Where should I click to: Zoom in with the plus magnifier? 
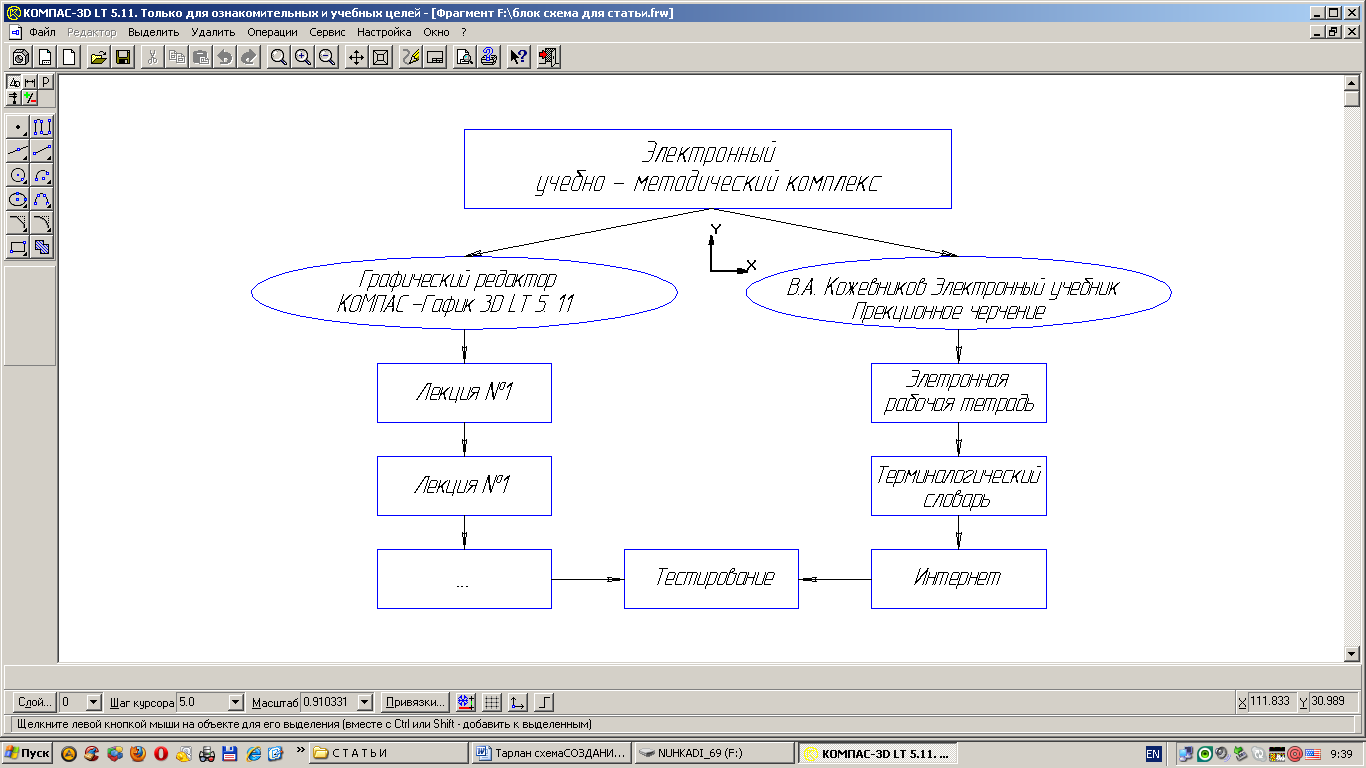pos(303,57)
